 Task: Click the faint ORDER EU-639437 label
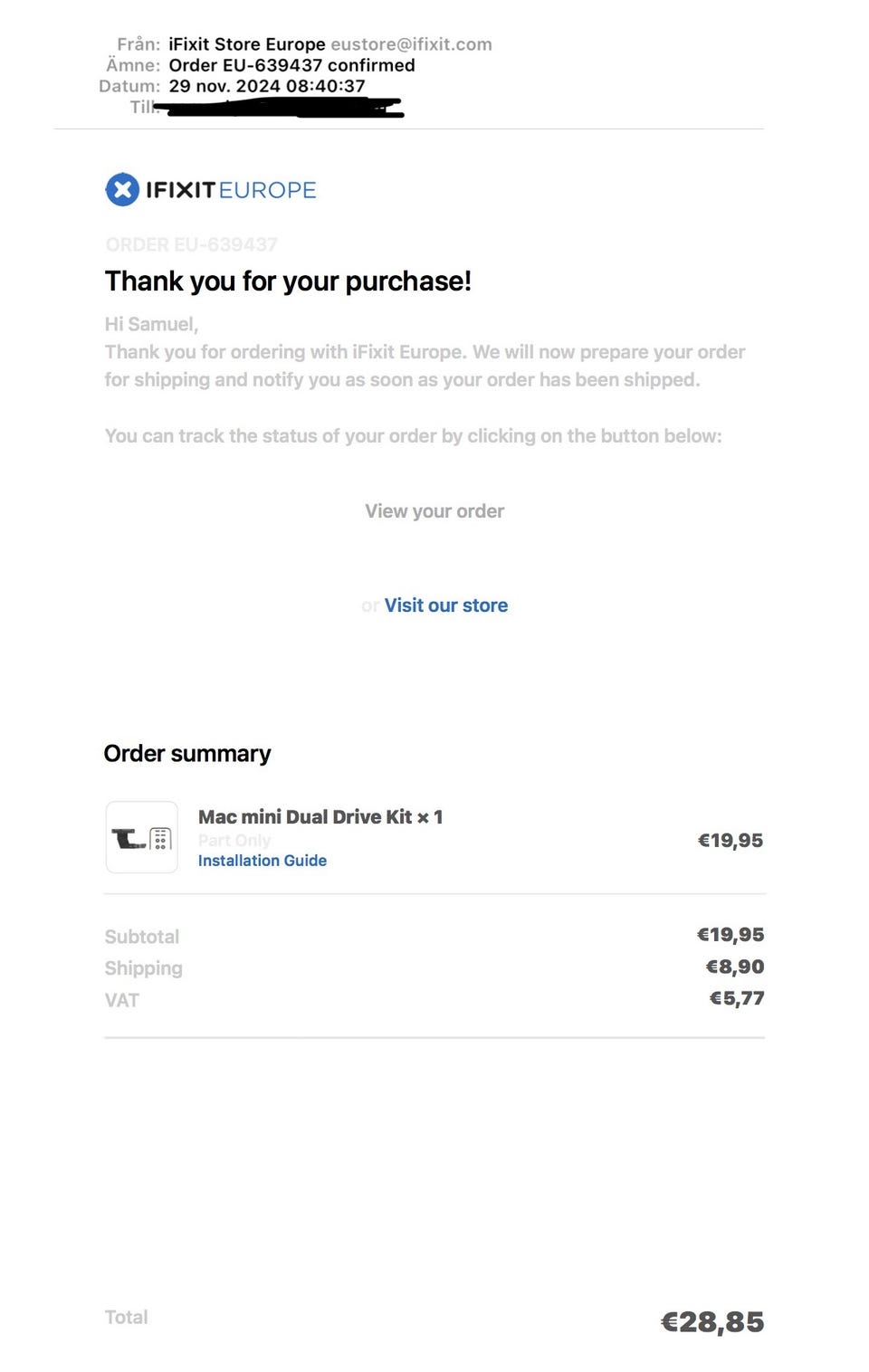pyautogui.click(x=191, y=244)
